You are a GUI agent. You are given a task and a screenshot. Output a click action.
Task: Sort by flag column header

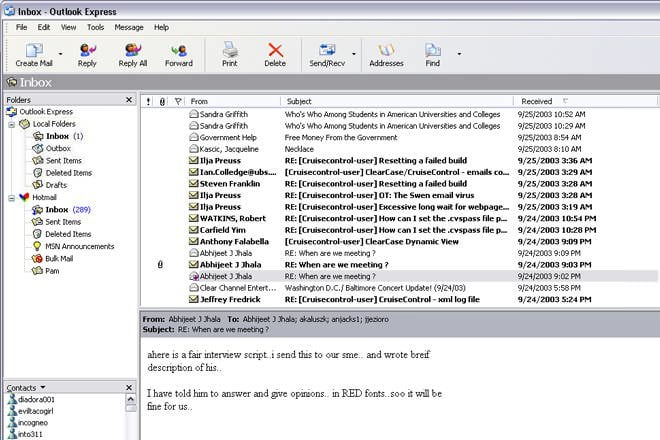click(178, 101)
